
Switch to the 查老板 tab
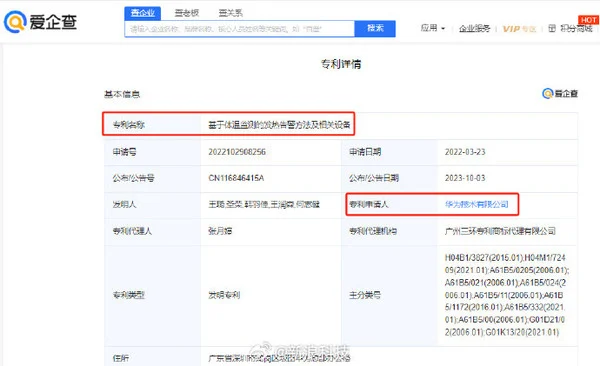tap(187, 13)
